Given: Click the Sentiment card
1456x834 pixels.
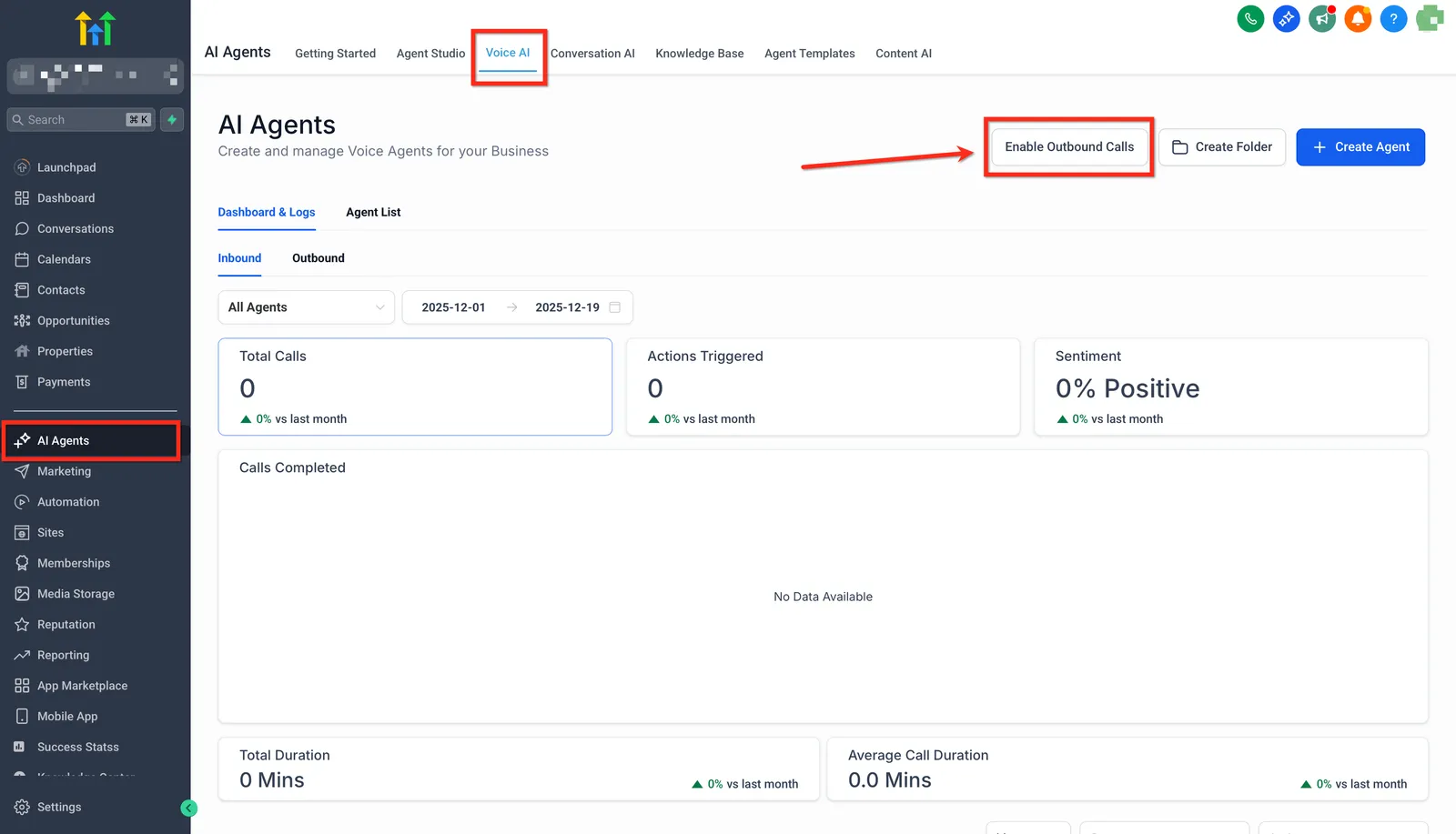Looking at the screenshot, I should tap(1231, 387).
